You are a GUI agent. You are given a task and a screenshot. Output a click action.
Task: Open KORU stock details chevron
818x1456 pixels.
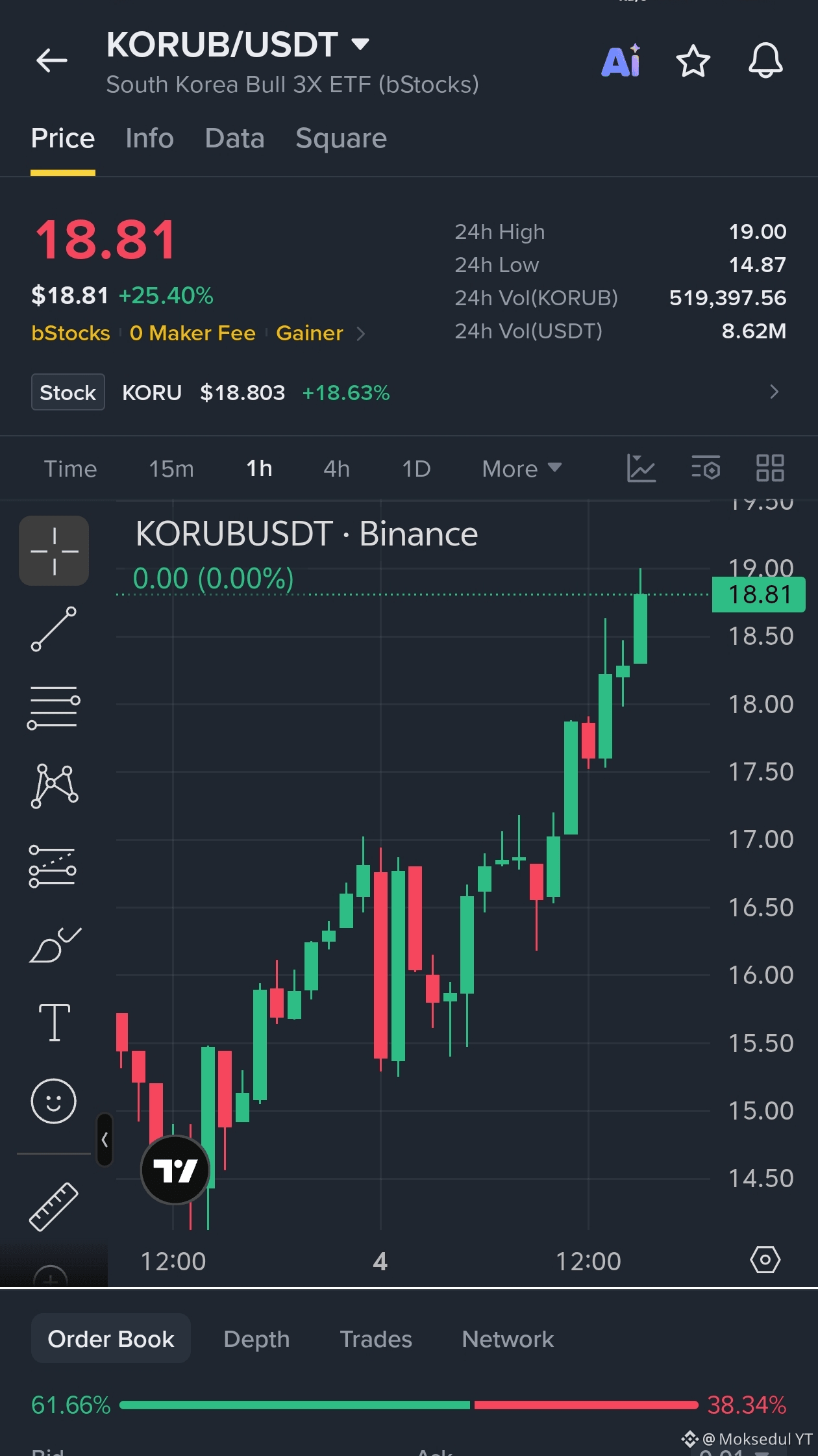[774, 392]
